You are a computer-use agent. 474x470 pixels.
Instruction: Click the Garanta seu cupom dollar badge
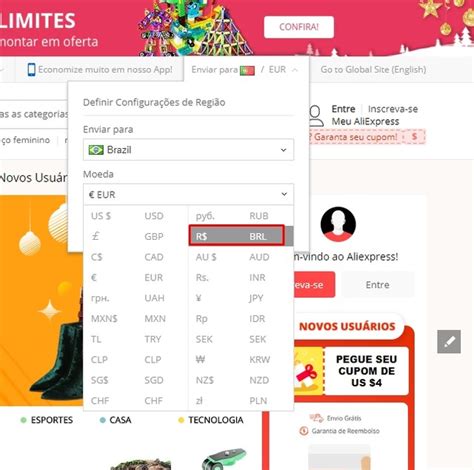click(x=414, y=137)
